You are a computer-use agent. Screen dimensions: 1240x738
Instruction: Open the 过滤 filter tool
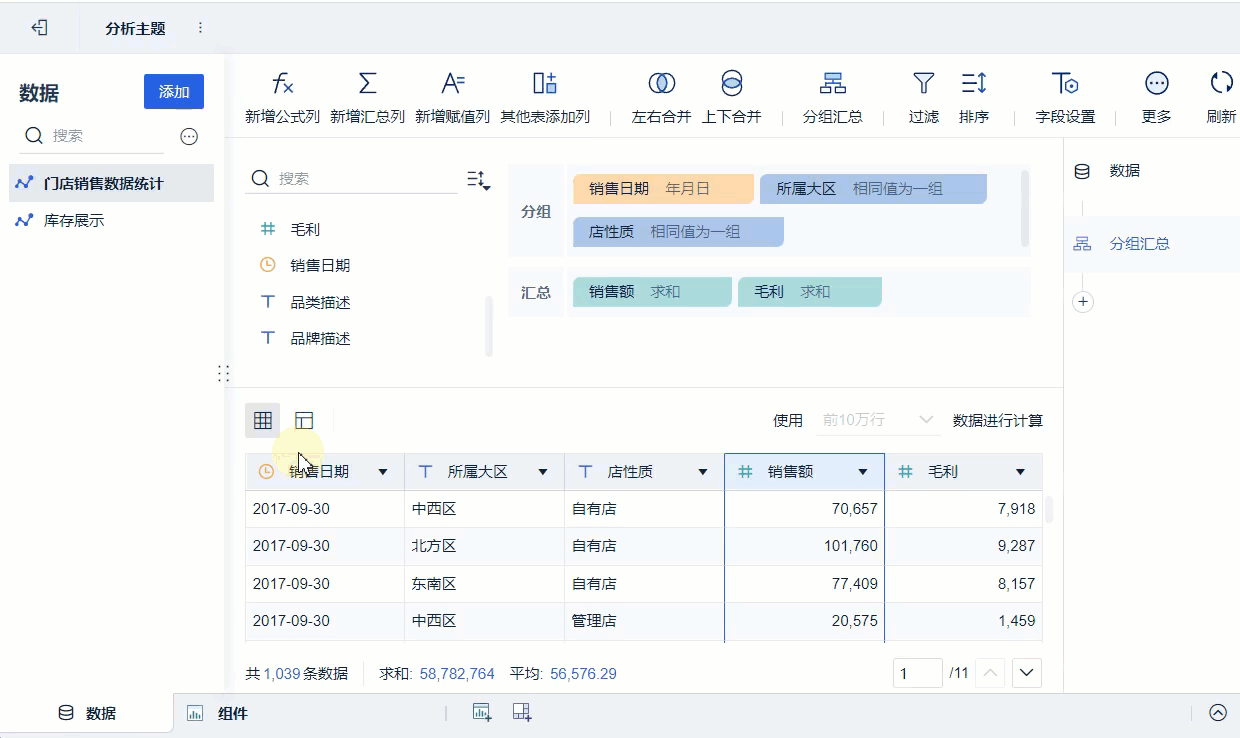click(923, 84)
